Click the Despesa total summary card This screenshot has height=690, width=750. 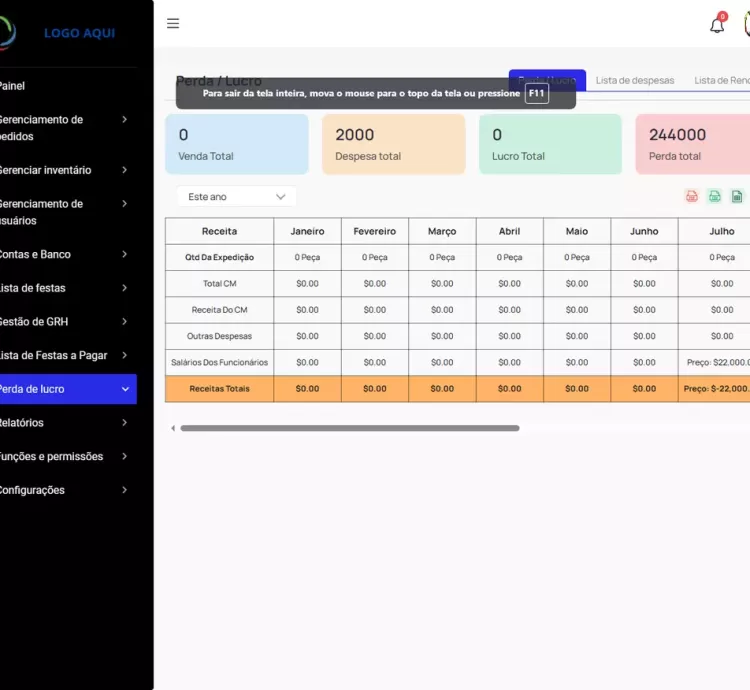393,144
